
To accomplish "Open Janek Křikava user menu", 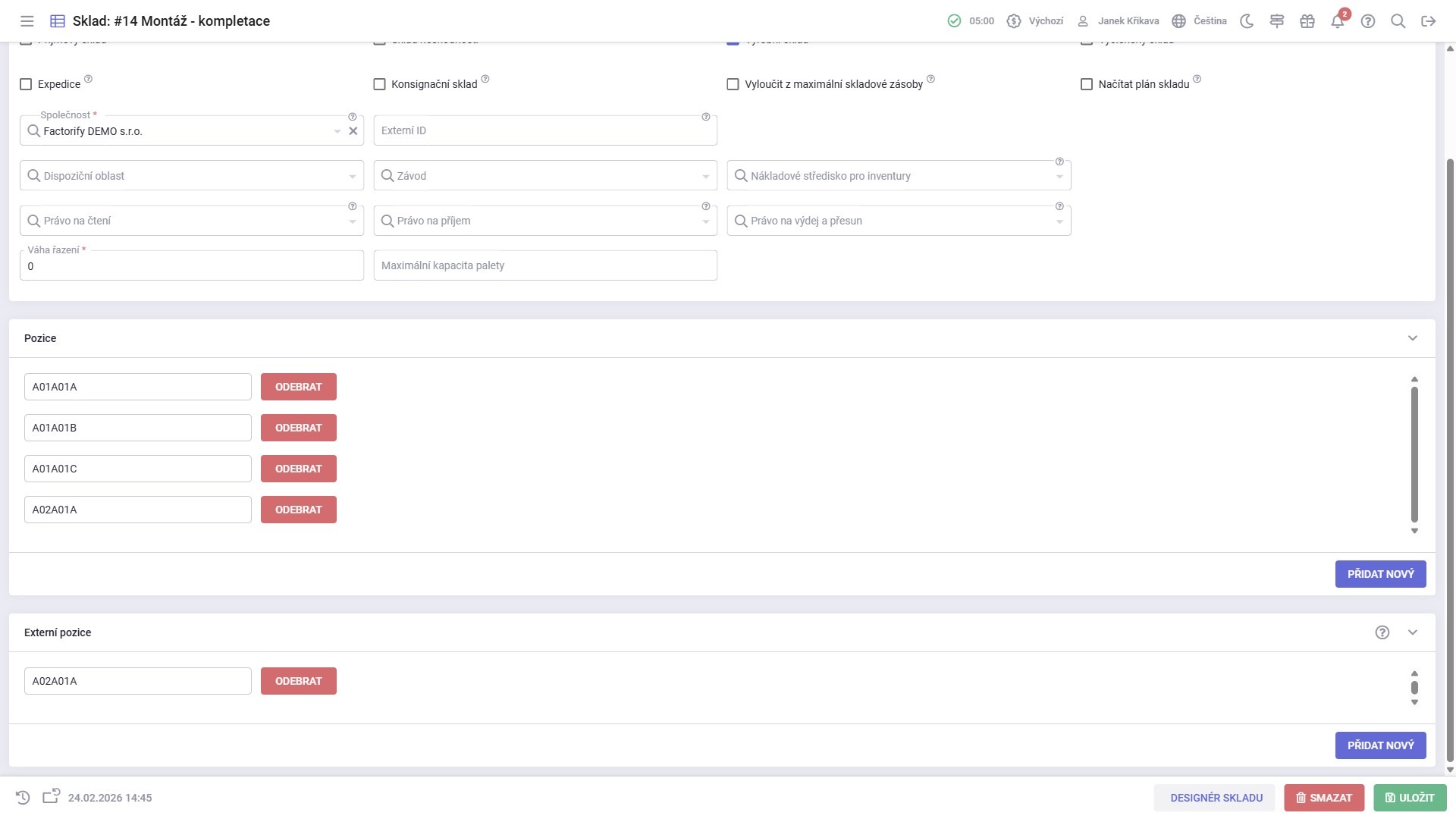I will point(1119,21).
